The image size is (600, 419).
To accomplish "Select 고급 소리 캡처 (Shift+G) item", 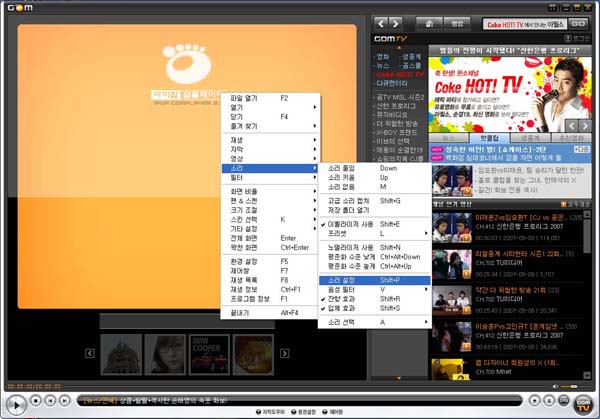I will click(x=374, y=201).
